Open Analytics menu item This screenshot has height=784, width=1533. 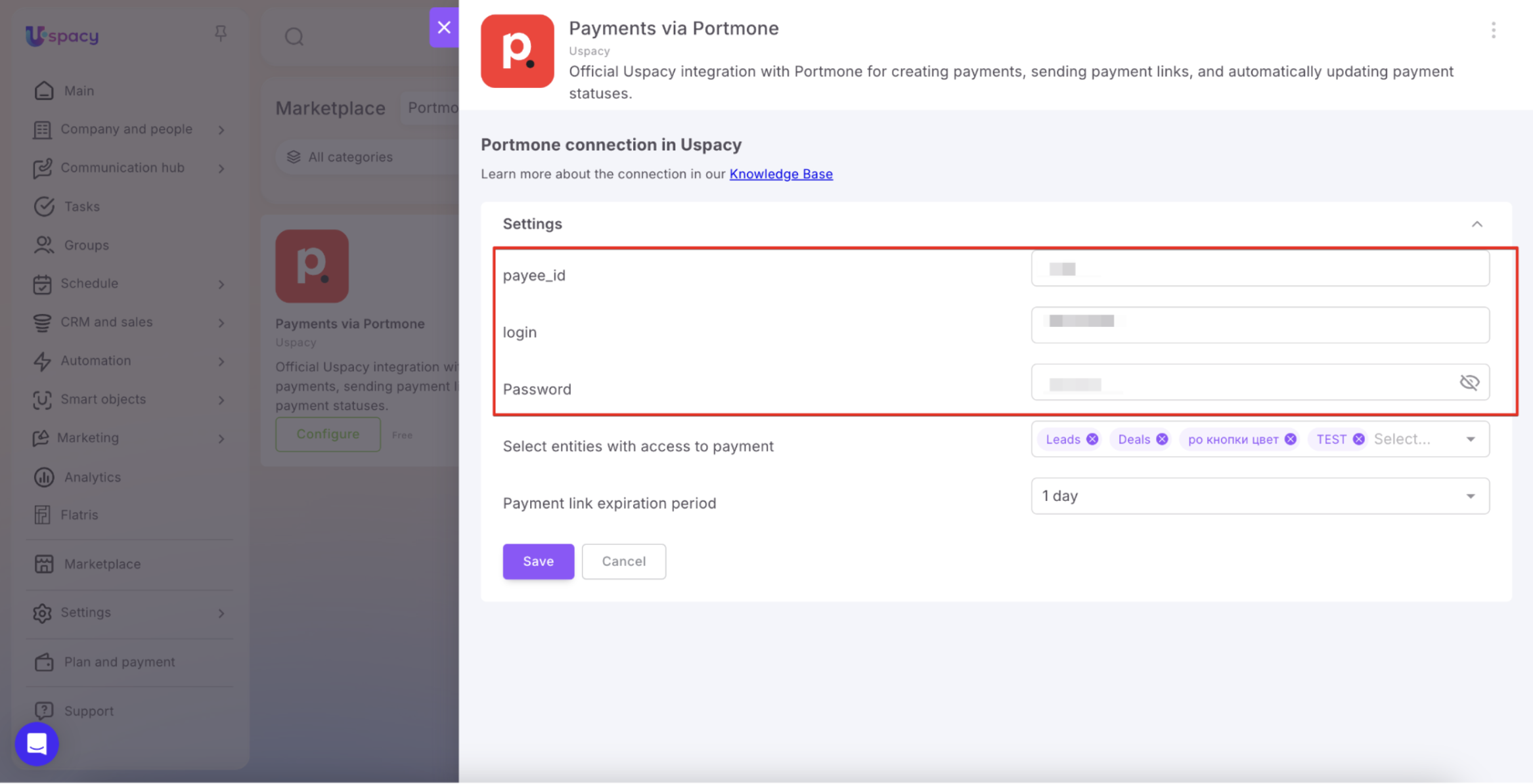(x=93, y=477)
